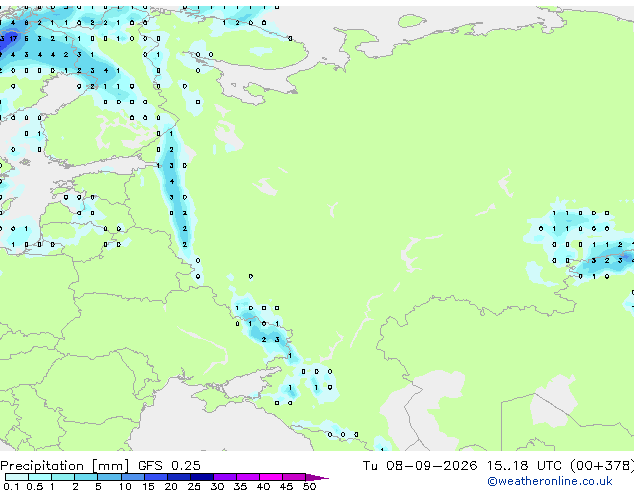Open the weatheronline.co.uk copyright link
Image resolution: width=634 pixels, height=490 pixels.
550,481
